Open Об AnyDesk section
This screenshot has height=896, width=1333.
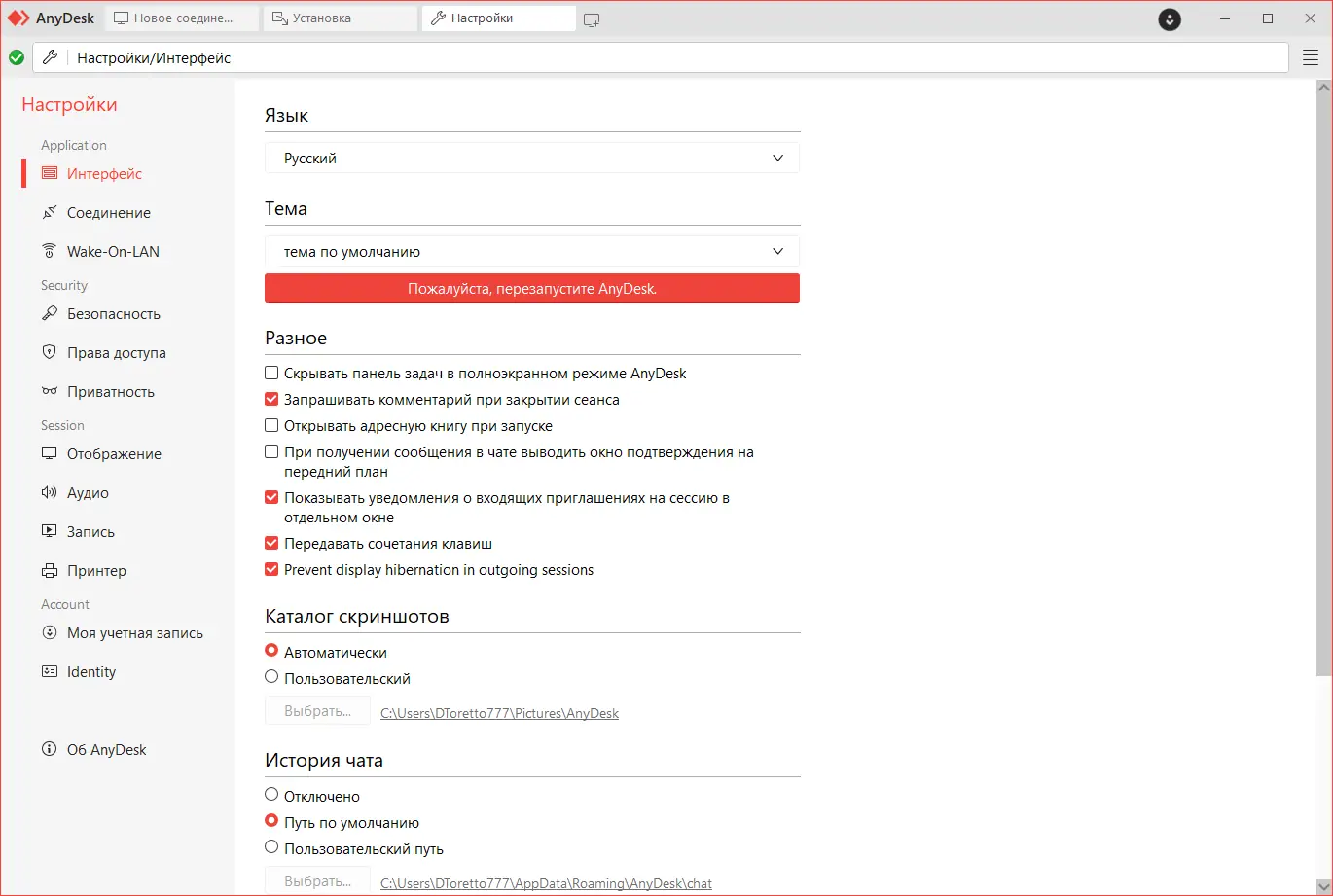[107, 750]
